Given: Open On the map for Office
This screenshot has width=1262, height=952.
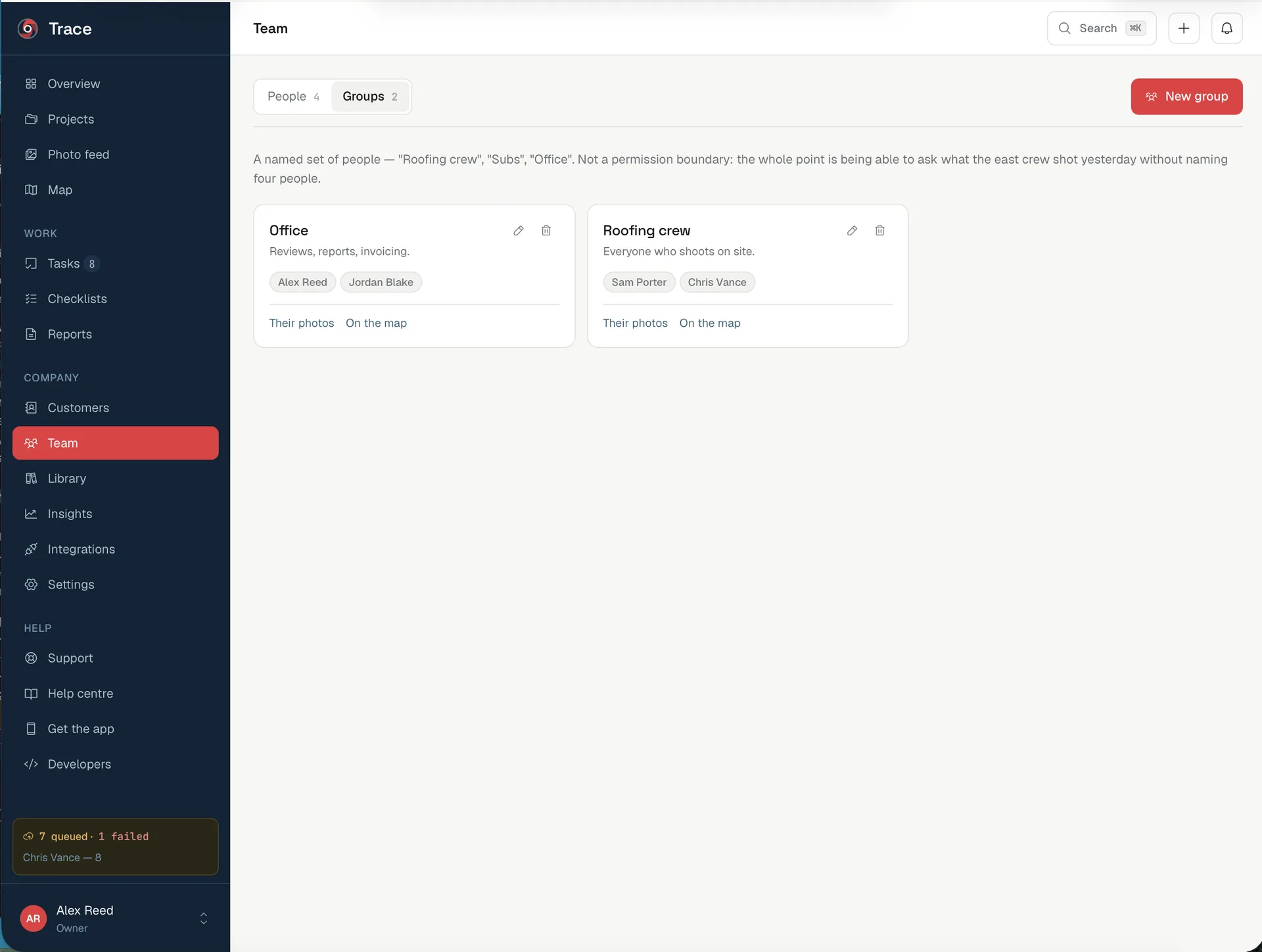Looking at the screenshot, I should click(x=376, y=323).
